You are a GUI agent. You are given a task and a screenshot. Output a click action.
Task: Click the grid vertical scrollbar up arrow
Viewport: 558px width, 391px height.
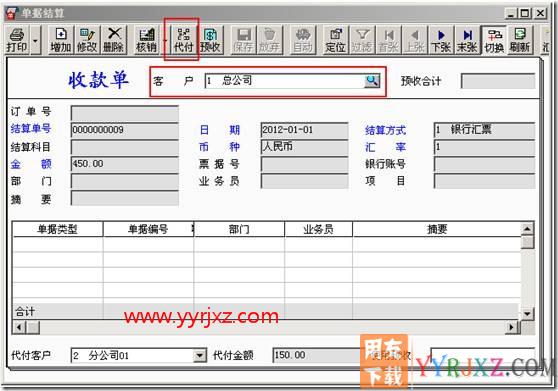(x=527, y=228)
